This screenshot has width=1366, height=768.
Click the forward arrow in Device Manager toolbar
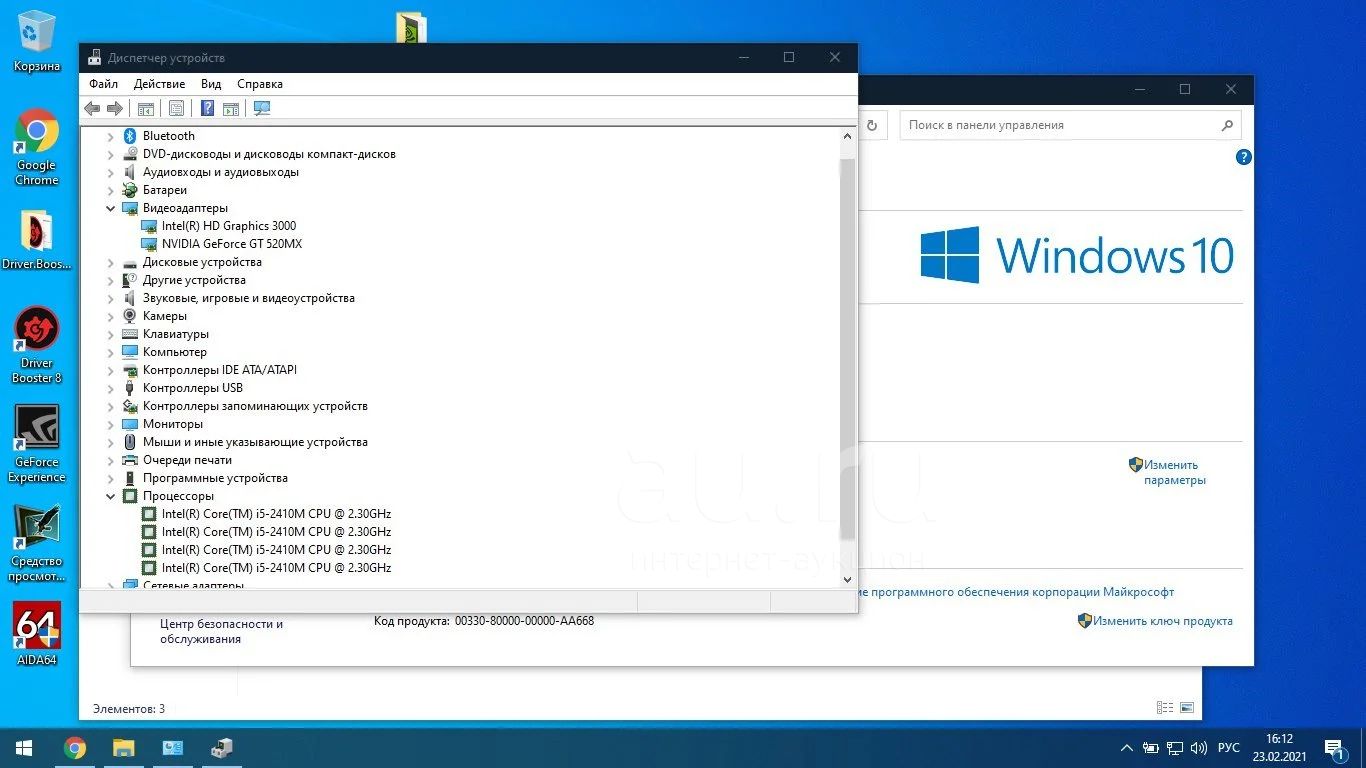pyautogui.click(x=115, y=108)
